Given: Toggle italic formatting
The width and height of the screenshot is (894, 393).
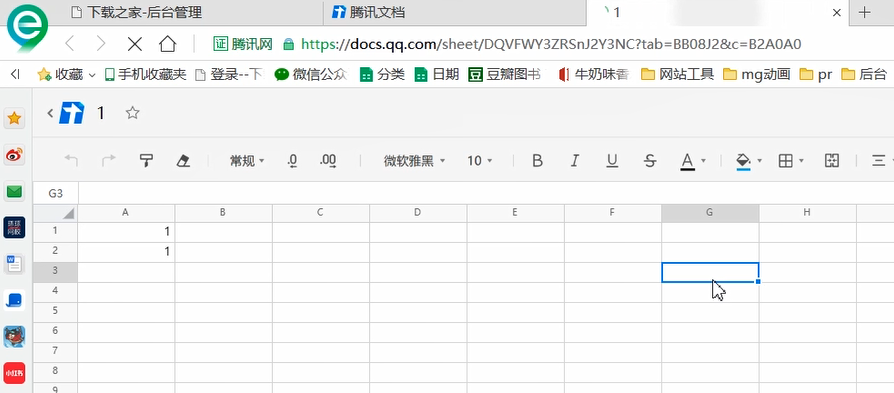Looking at the screenshot, I should pos(575,161).
